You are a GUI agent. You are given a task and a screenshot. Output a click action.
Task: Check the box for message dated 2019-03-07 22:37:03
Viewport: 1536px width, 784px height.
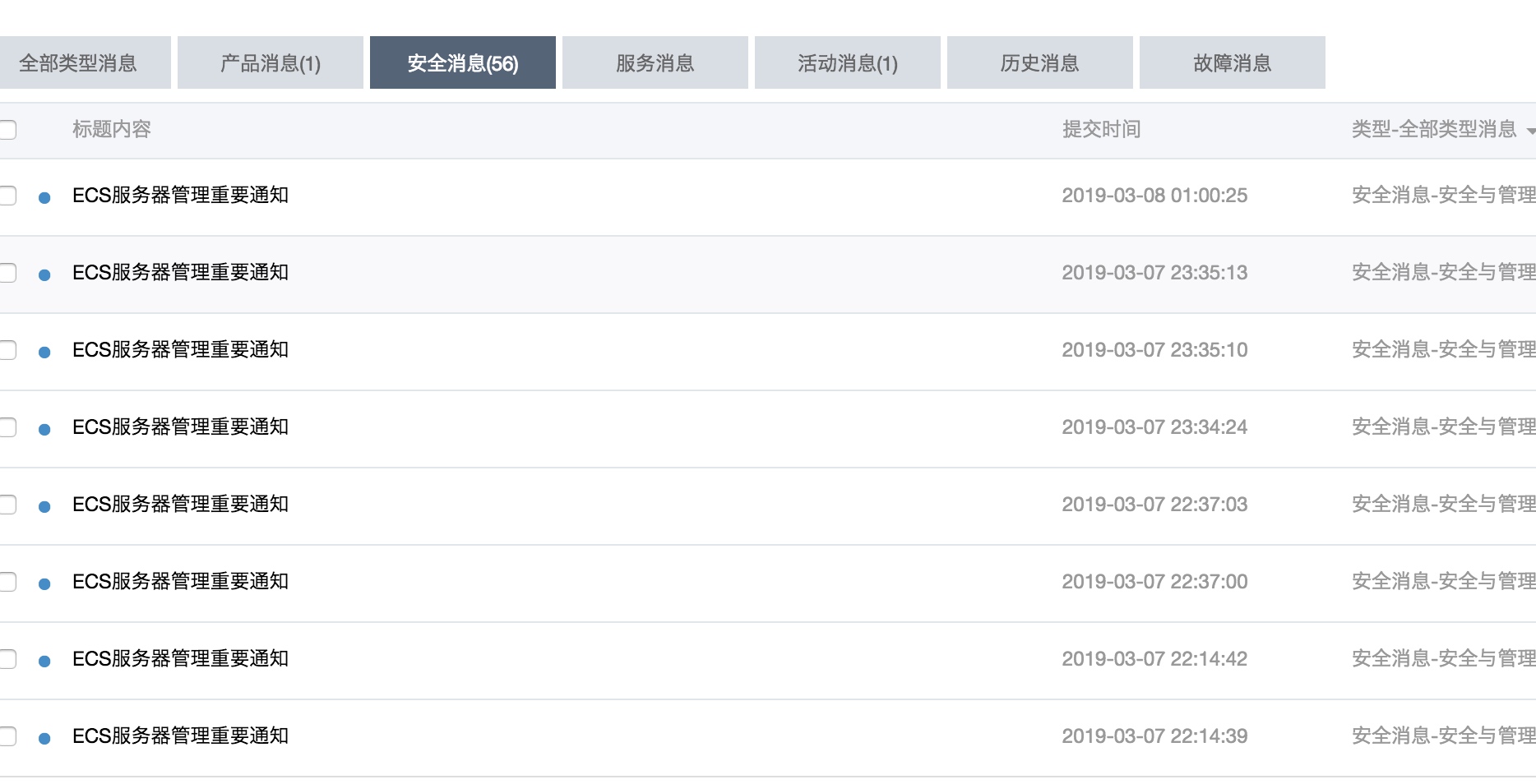tap(7, 505)
